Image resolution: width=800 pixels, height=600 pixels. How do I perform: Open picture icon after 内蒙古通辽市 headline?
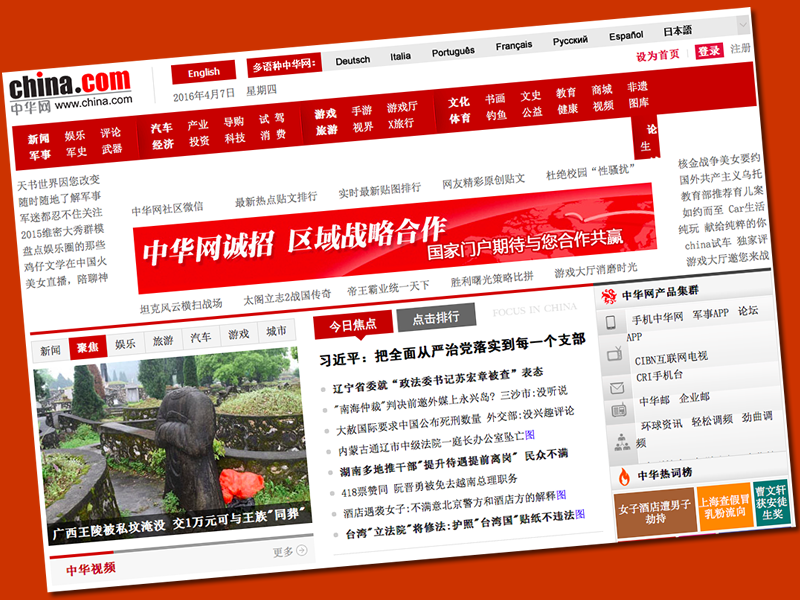point(530,435)
